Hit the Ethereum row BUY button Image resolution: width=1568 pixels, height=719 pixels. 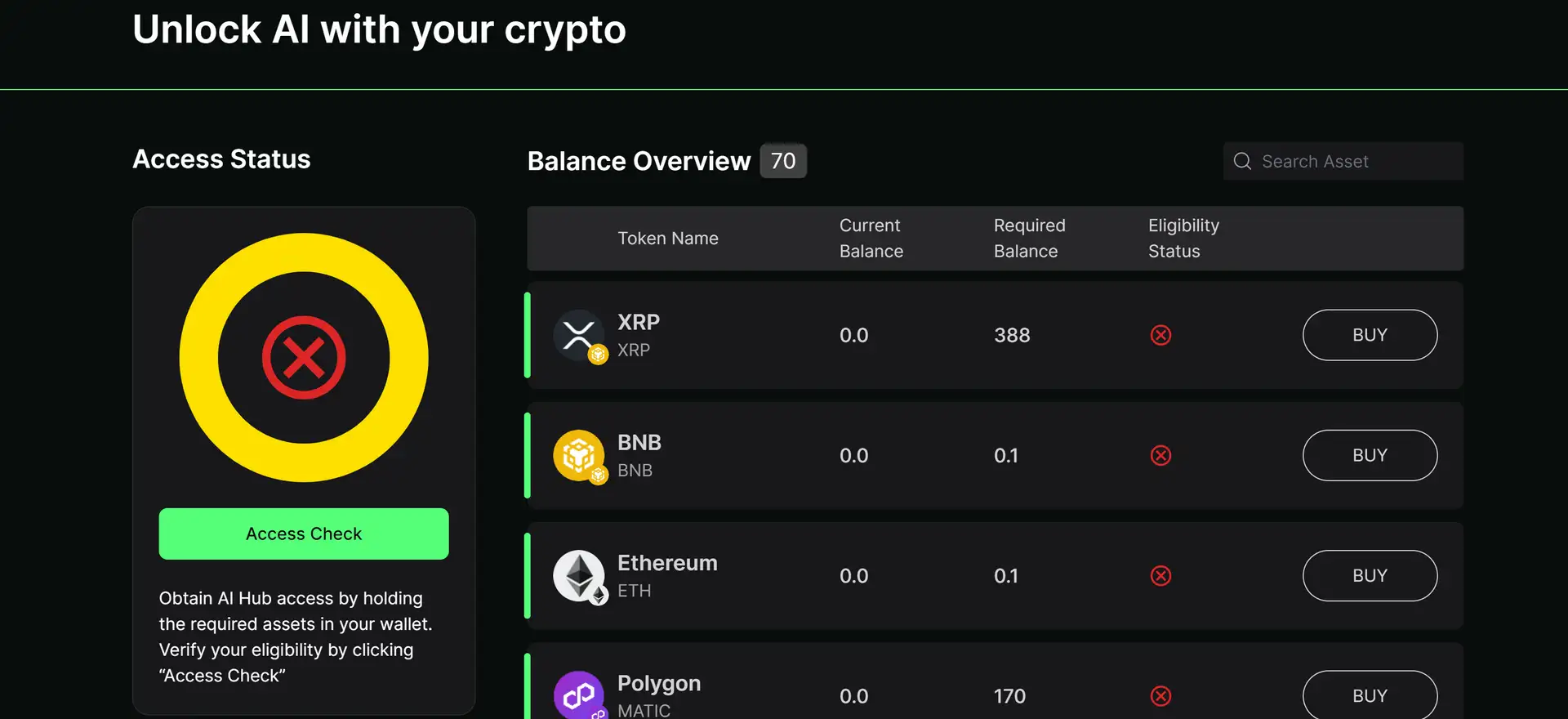click(x=1370, y=576)
